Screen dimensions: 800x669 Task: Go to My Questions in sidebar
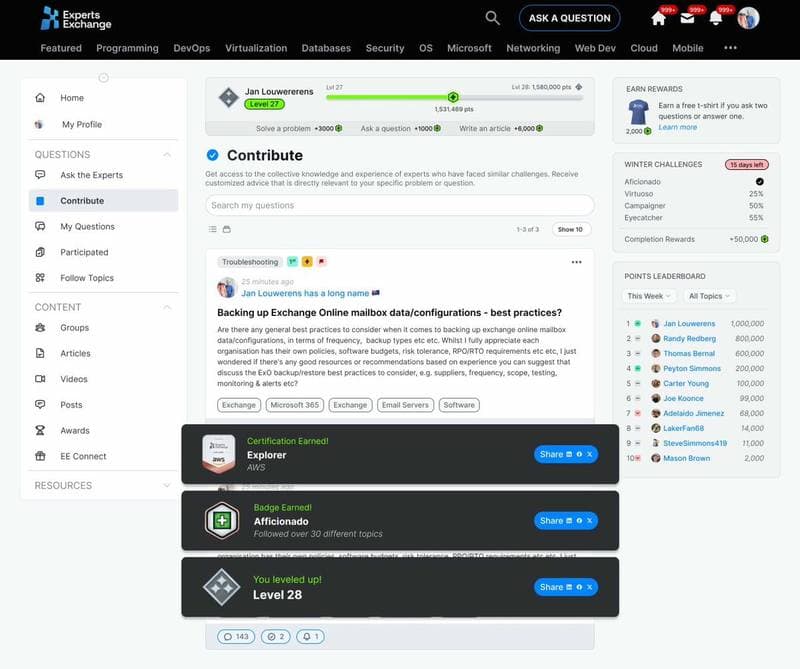point(87,227)
